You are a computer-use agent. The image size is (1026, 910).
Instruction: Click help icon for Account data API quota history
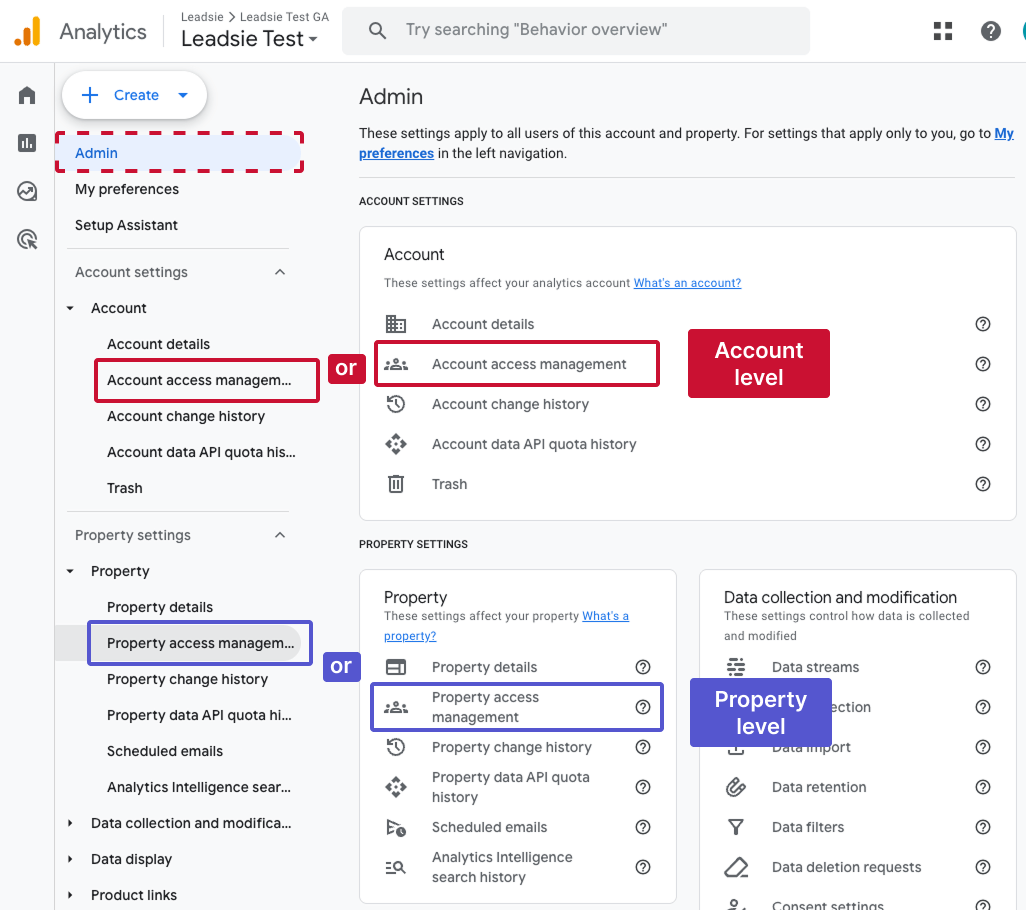pos(982,444)
